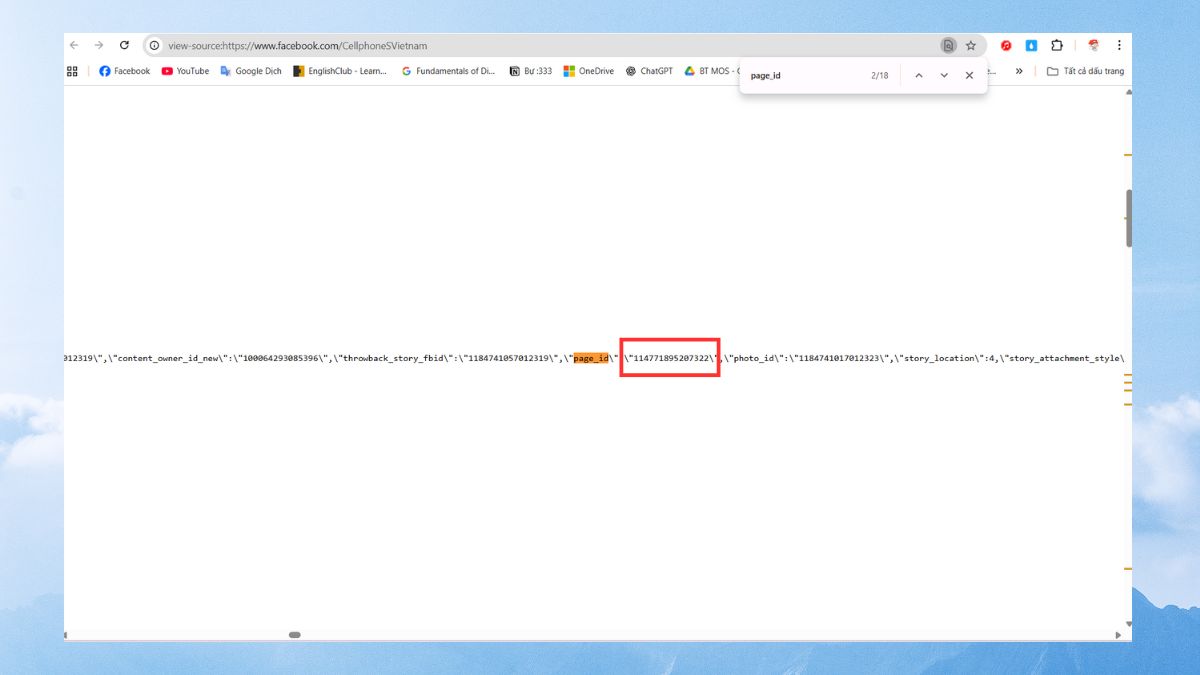Open the Extensions puzzle icon
The image size is (1200, 675).
tap(1057, 45)
